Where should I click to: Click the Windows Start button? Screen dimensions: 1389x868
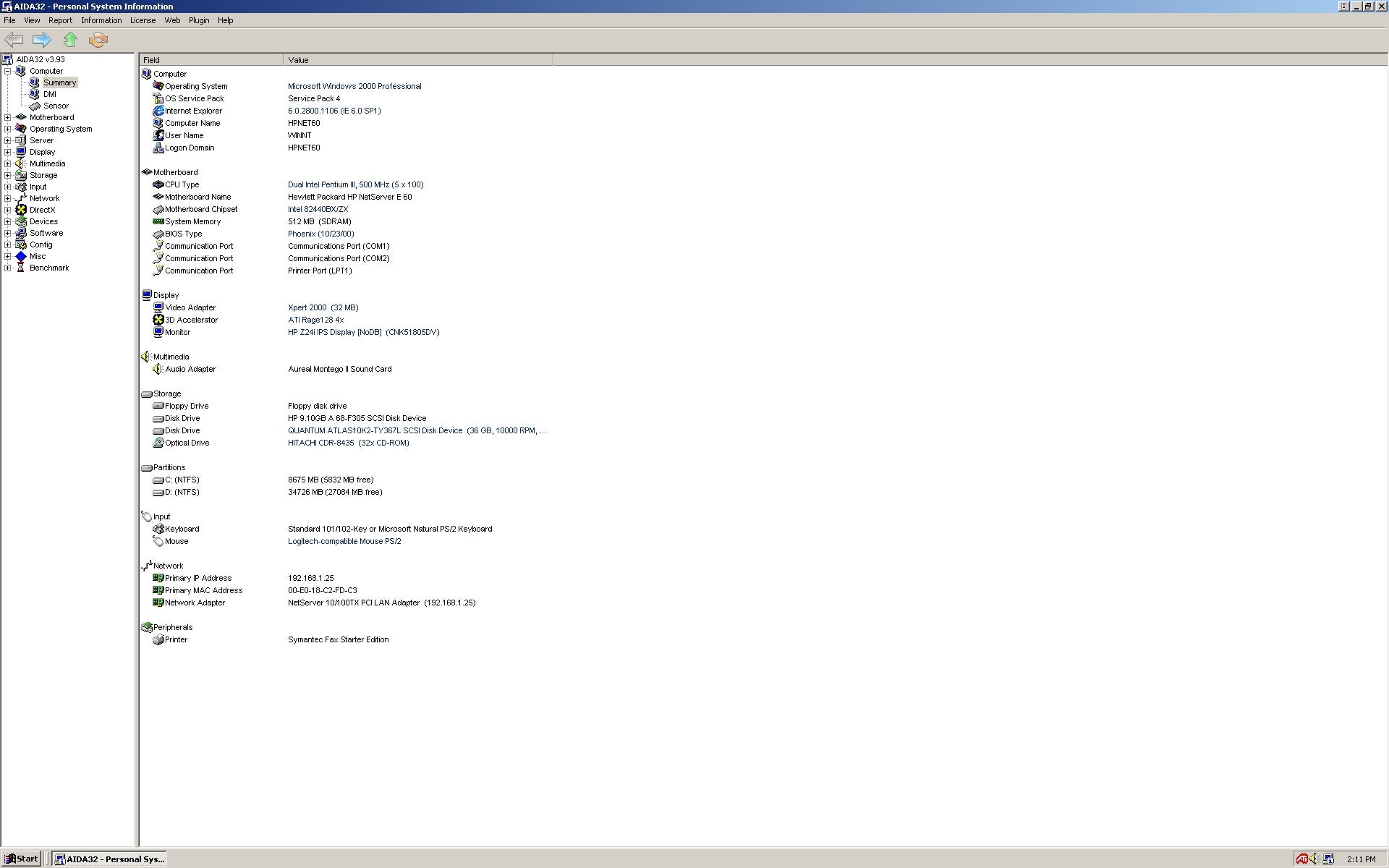(x=21, y=859)
